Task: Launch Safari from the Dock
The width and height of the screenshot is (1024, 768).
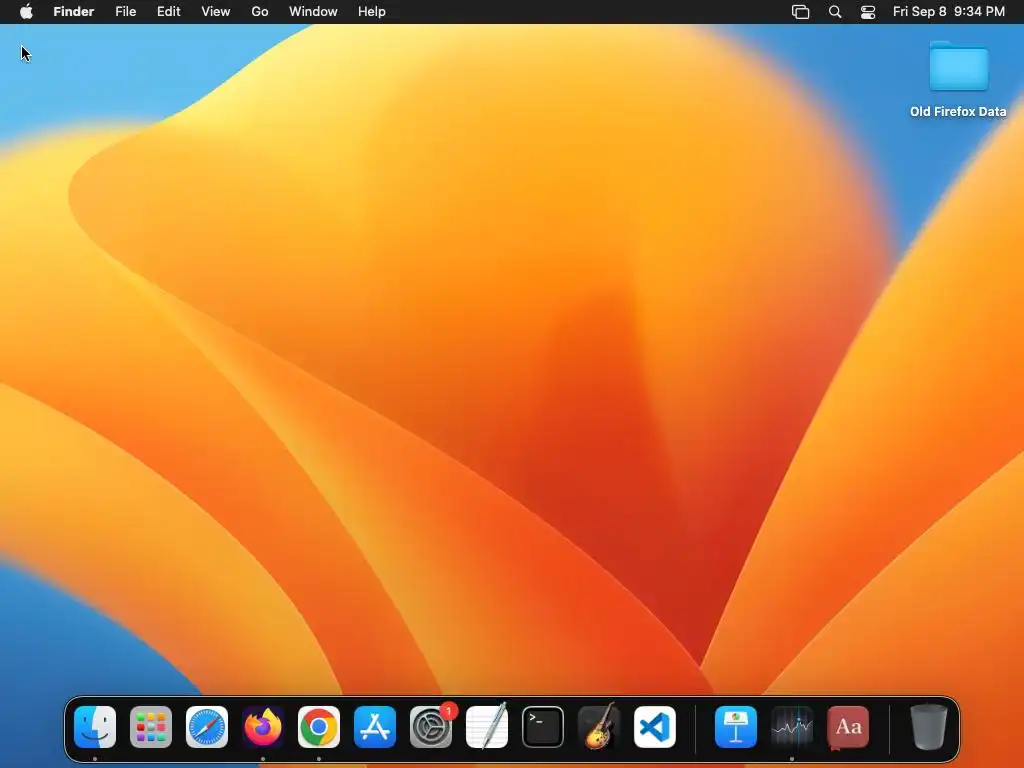Action: coord(207,727)
